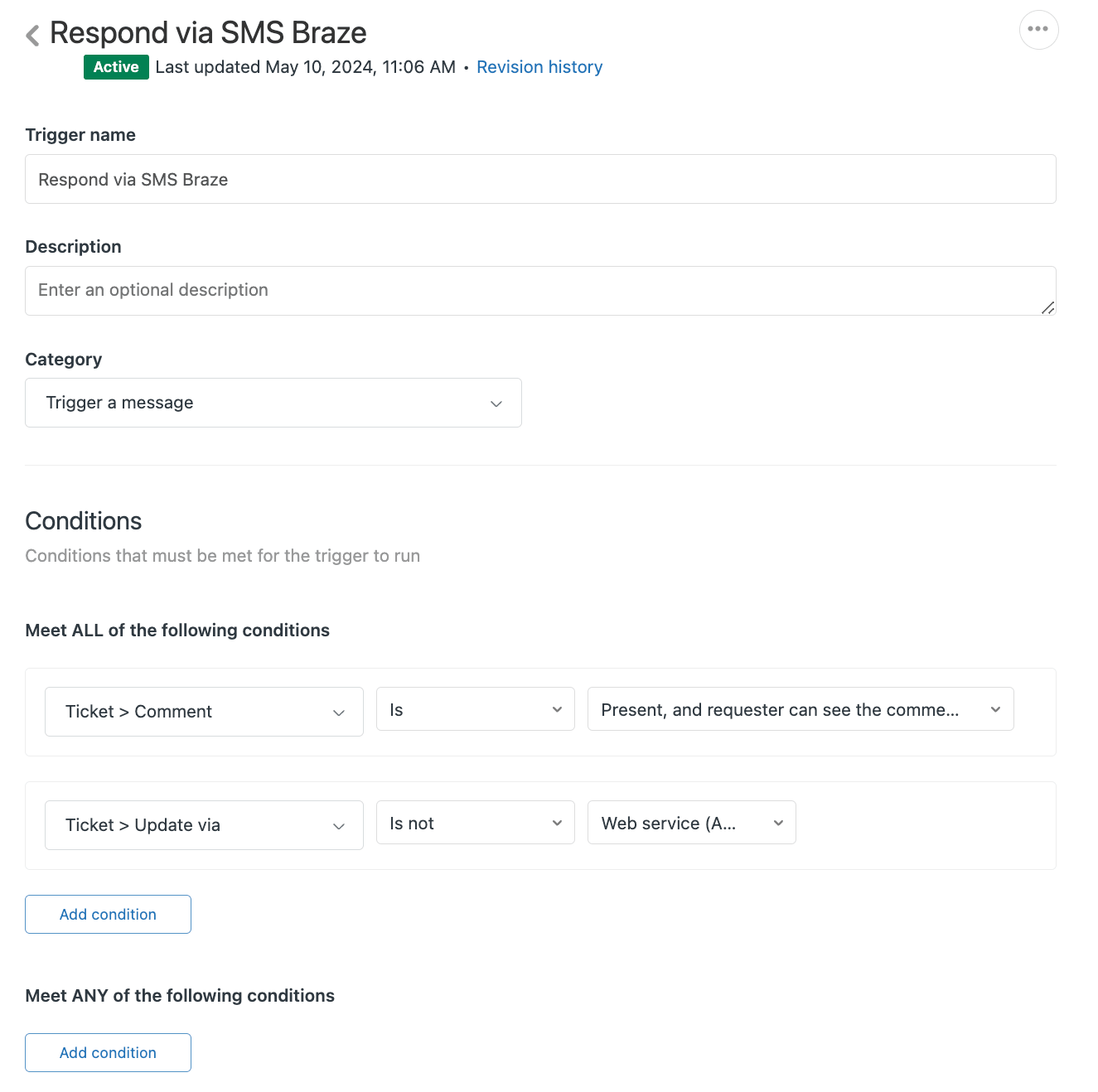The image size is (1098, 1092).
Task: Click the 'Trigger name' field label
Action: point(80,135)
